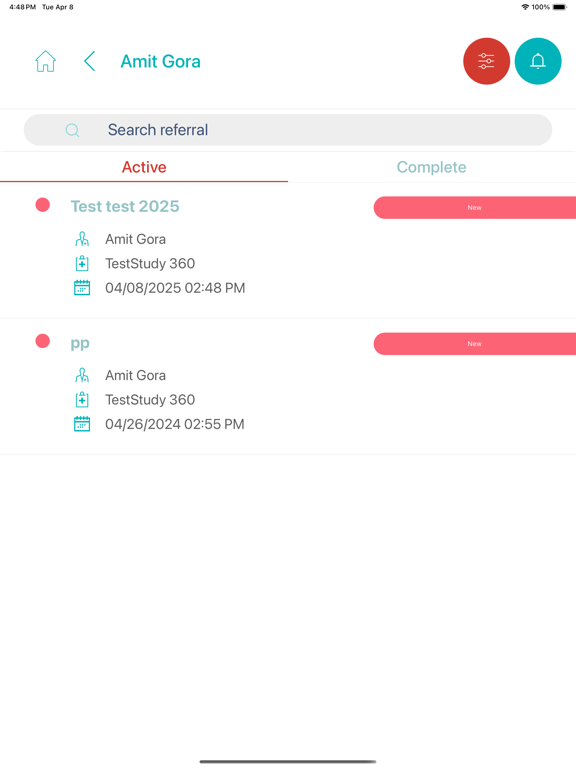Click the home indicator bar
Viewport: 576px width, 768px height.
click(288, 762)
